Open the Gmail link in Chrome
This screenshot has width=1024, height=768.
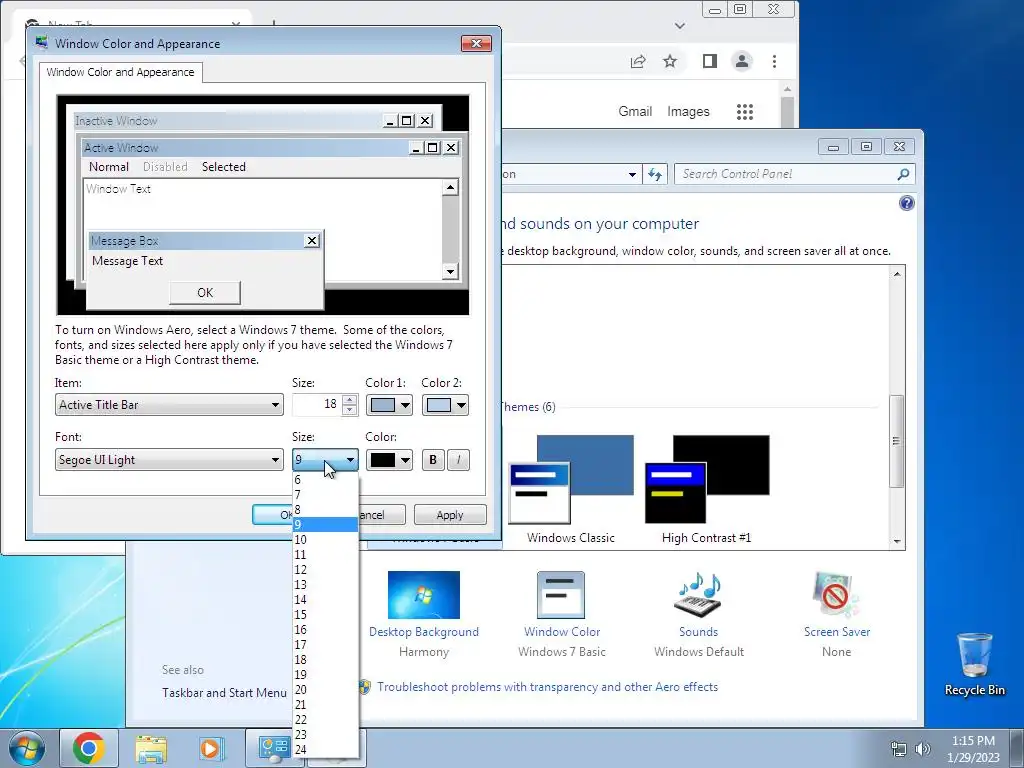click(x=635, y=112)
